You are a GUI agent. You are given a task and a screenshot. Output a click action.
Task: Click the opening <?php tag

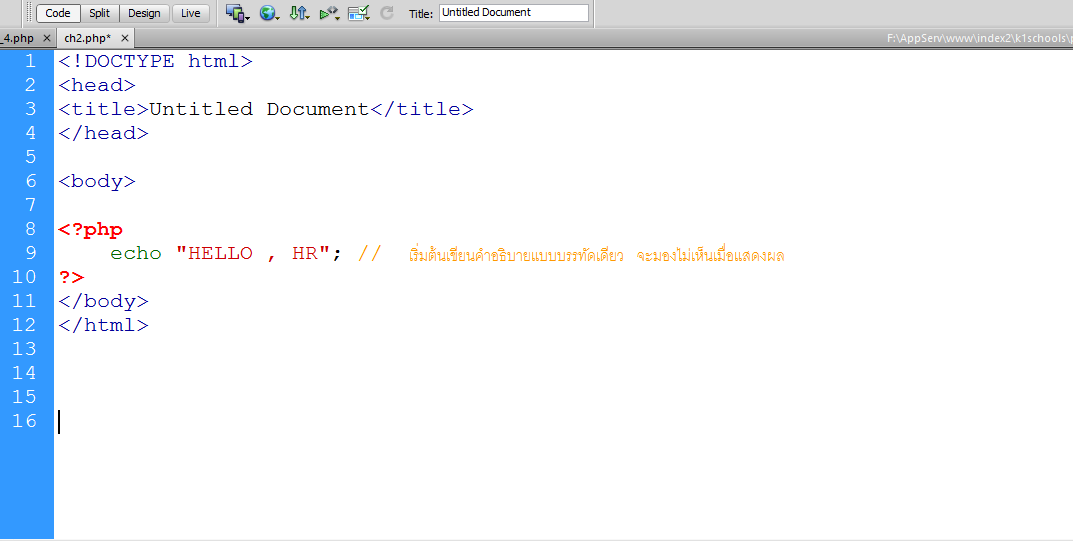coord(90,230)
